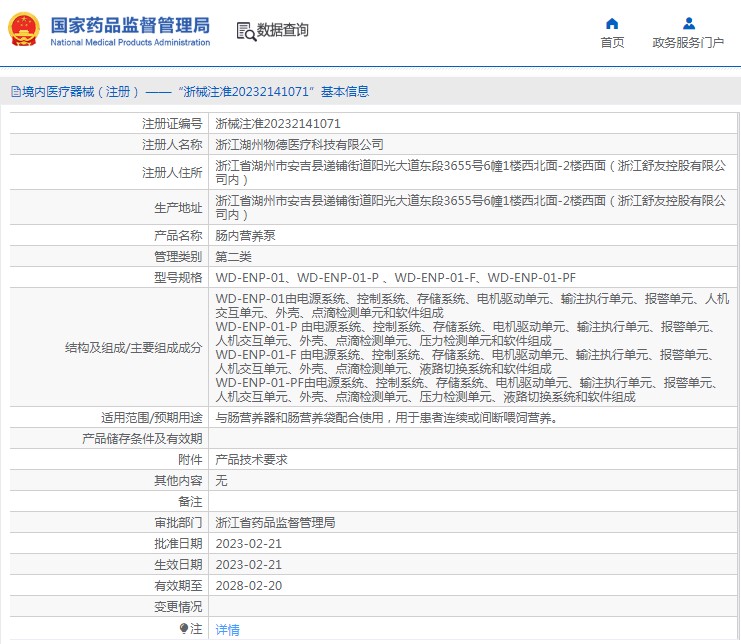
Task: Open the 详情 link
Action: (228, 630)
